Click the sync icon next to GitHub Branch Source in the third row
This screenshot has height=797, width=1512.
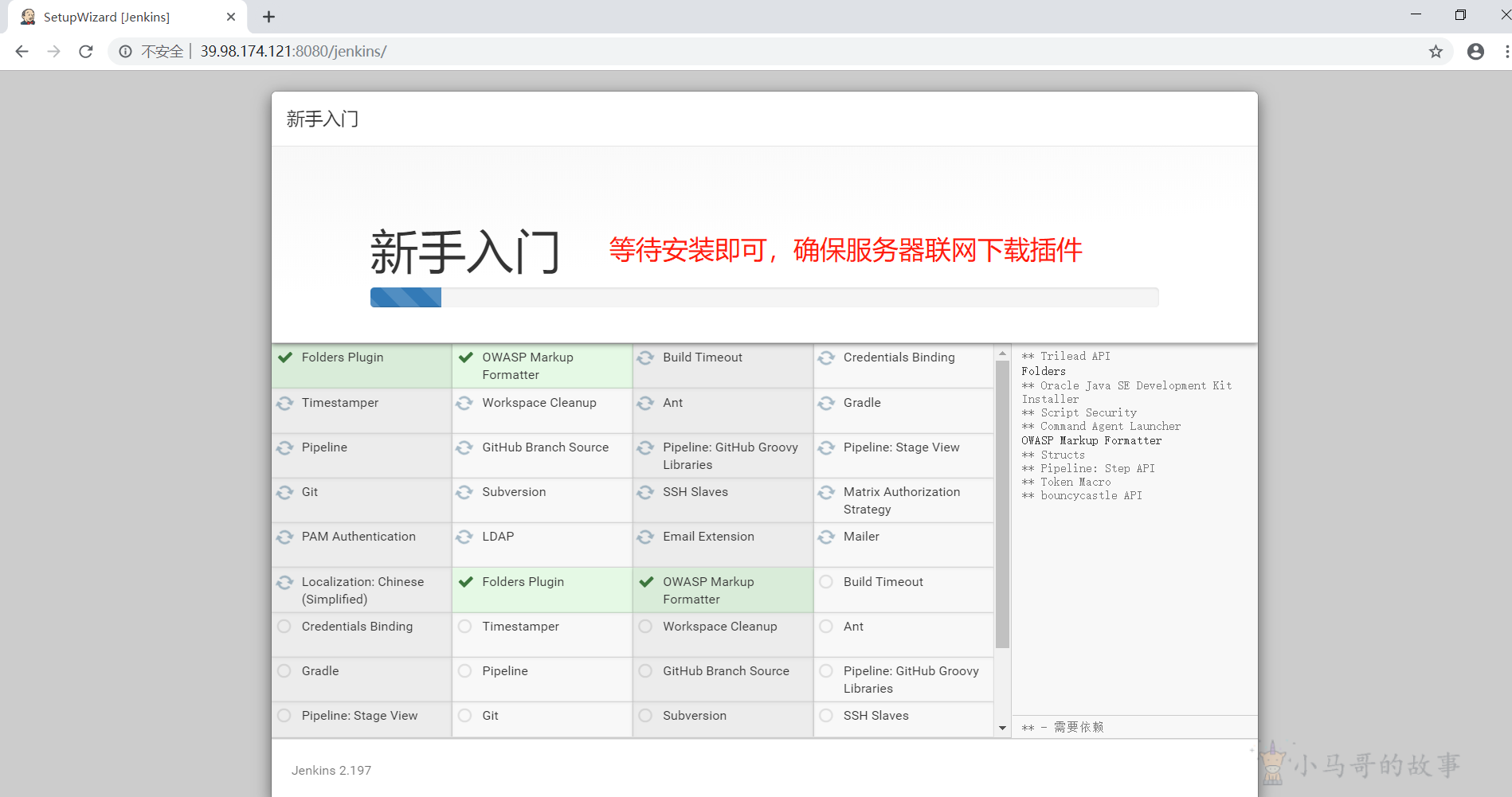click(464, 447)
